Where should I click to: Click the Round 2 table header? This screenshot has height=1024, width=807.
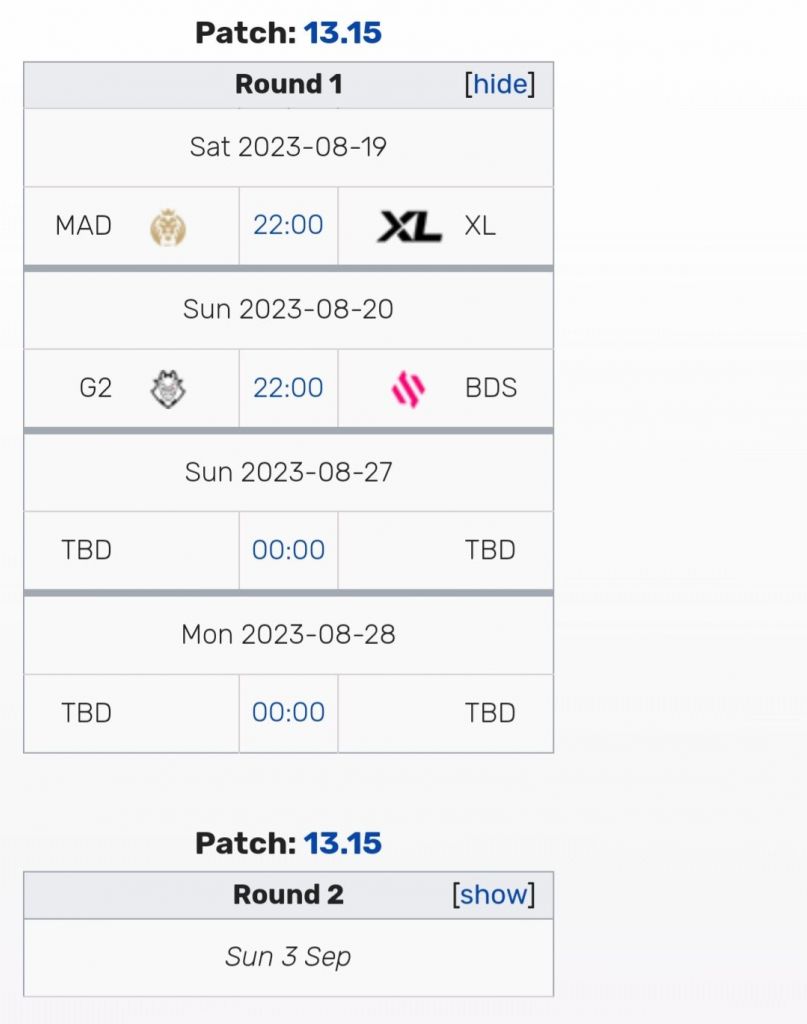click(288, 894)
